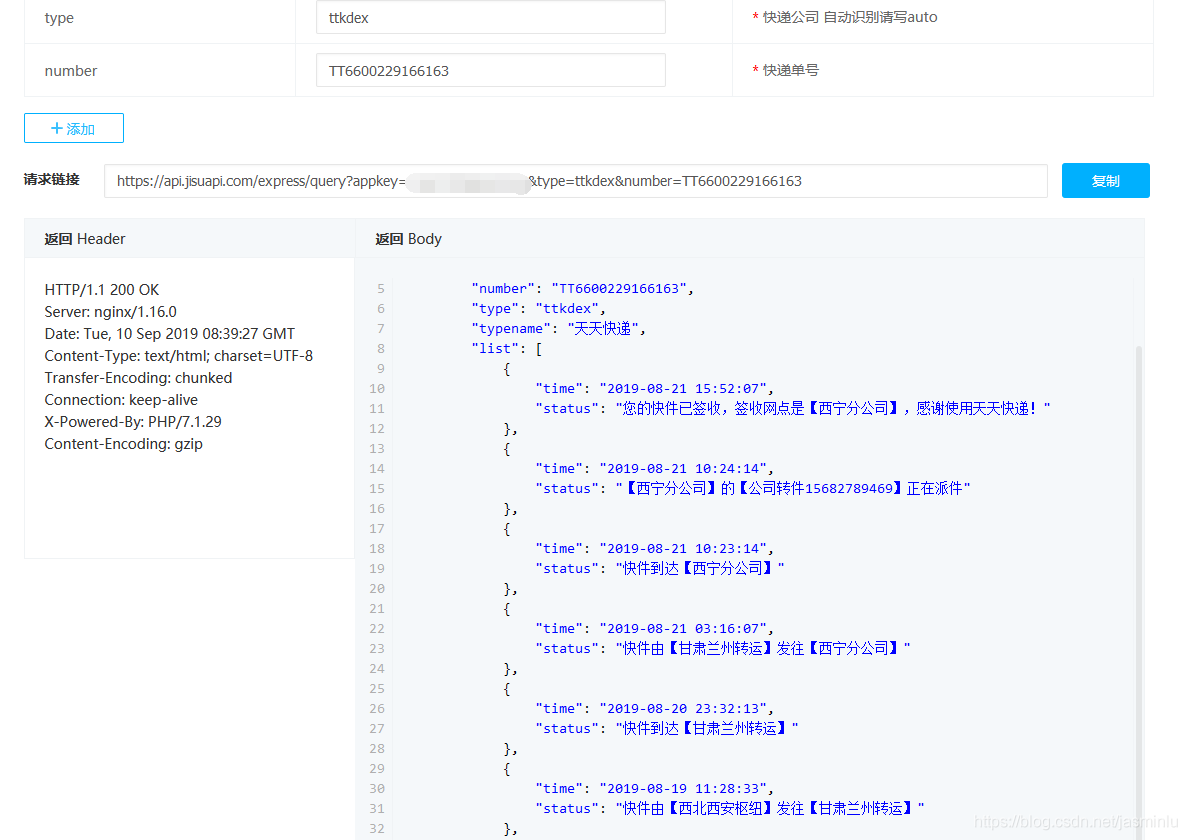The height and width of the screenshot is (840, 1187).
Task: Click the number field with TT6600229166163
Action: (490, 71)
